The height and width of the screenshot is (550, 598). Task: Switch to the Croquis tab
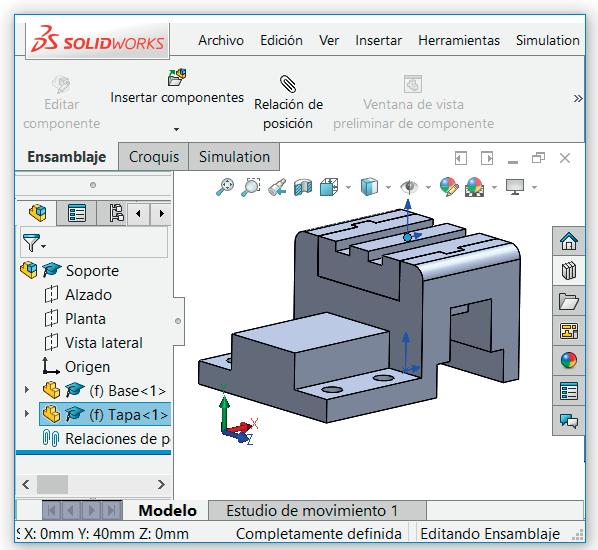tap(154, 157)
